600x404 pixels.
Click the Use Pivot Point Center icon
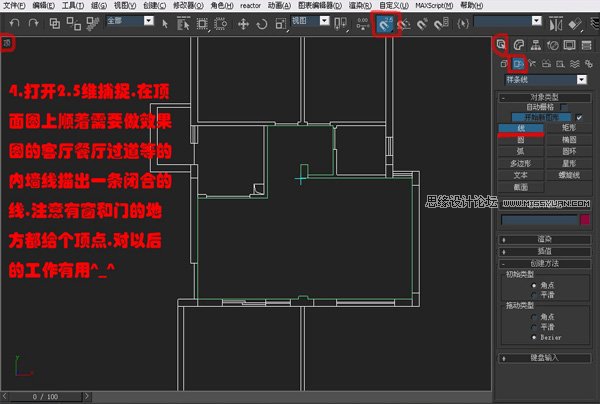(x=340, y=24)
